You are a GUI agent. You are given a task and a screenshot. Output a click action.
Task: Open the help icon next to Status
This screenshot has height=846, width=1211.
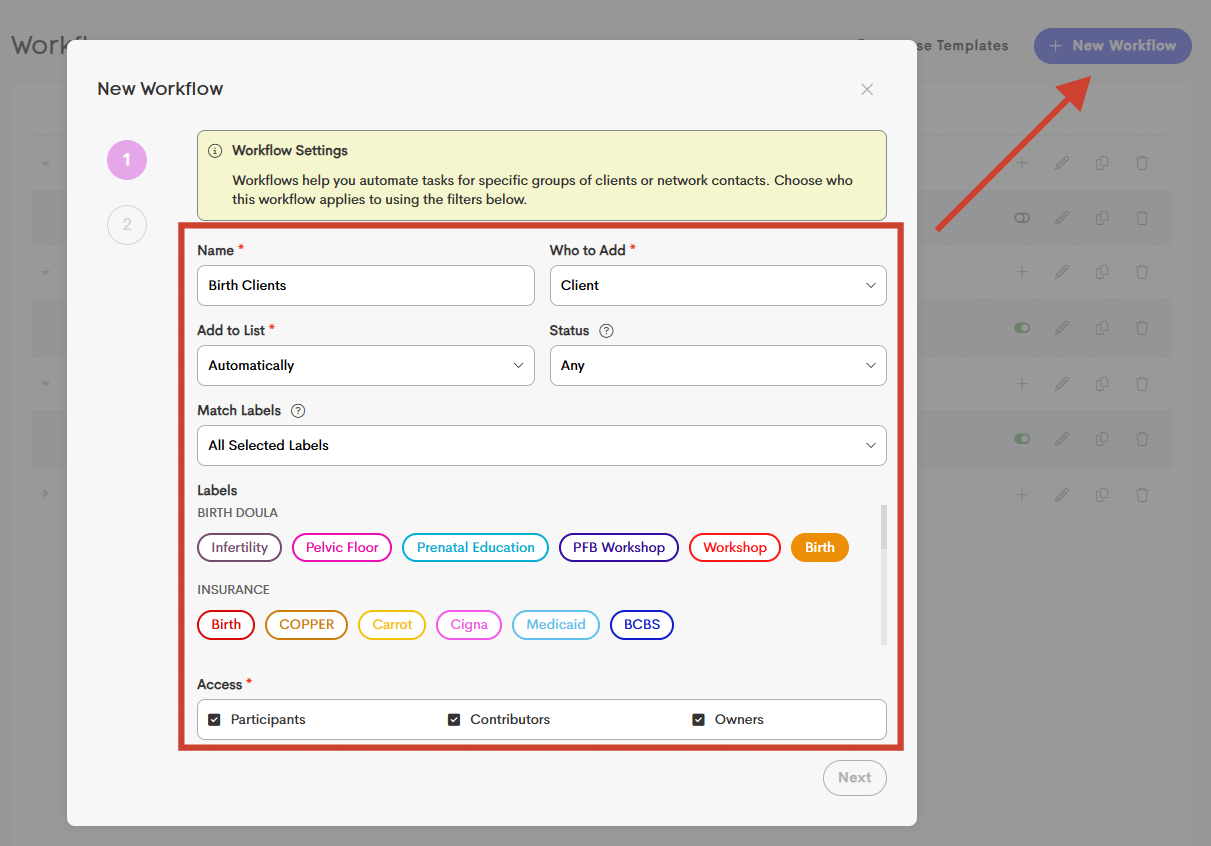coord(606,331)
